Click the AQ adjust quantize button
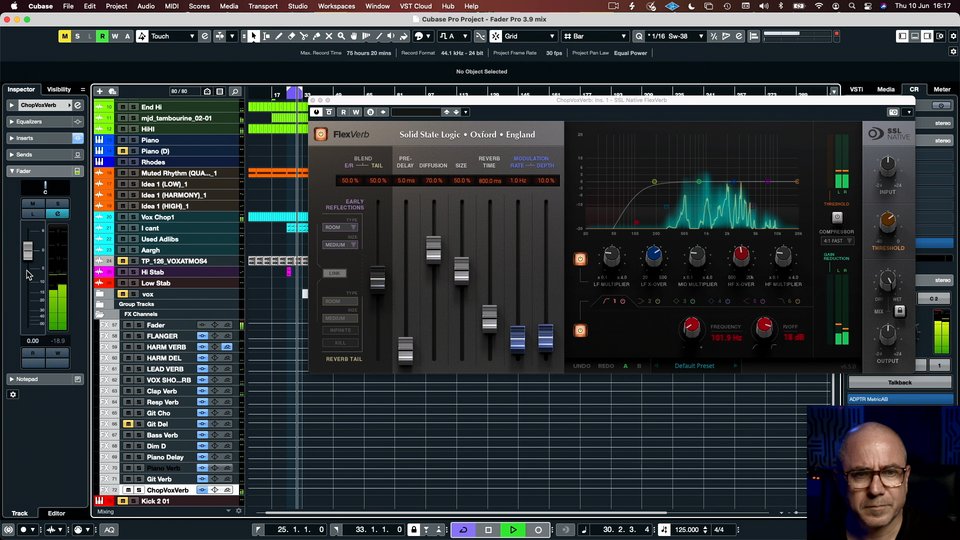Viewport: 960px width, 540px height. point(110,530)
